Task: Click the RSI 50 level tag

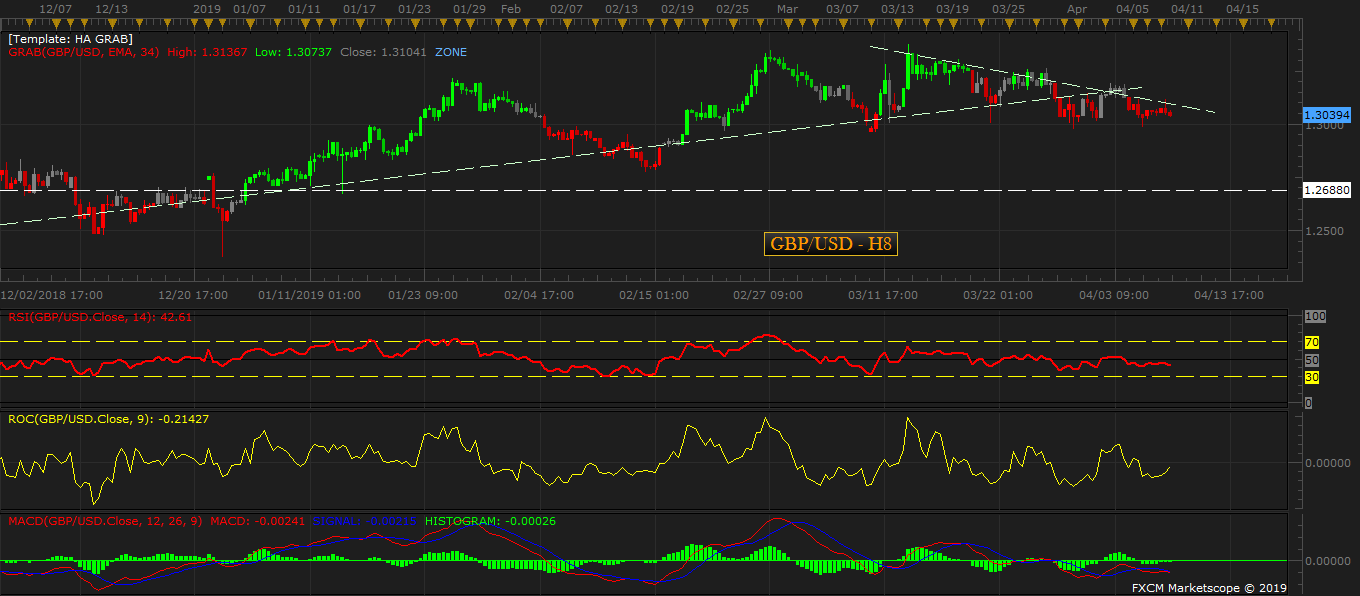Action: (x=1312, y=359)
